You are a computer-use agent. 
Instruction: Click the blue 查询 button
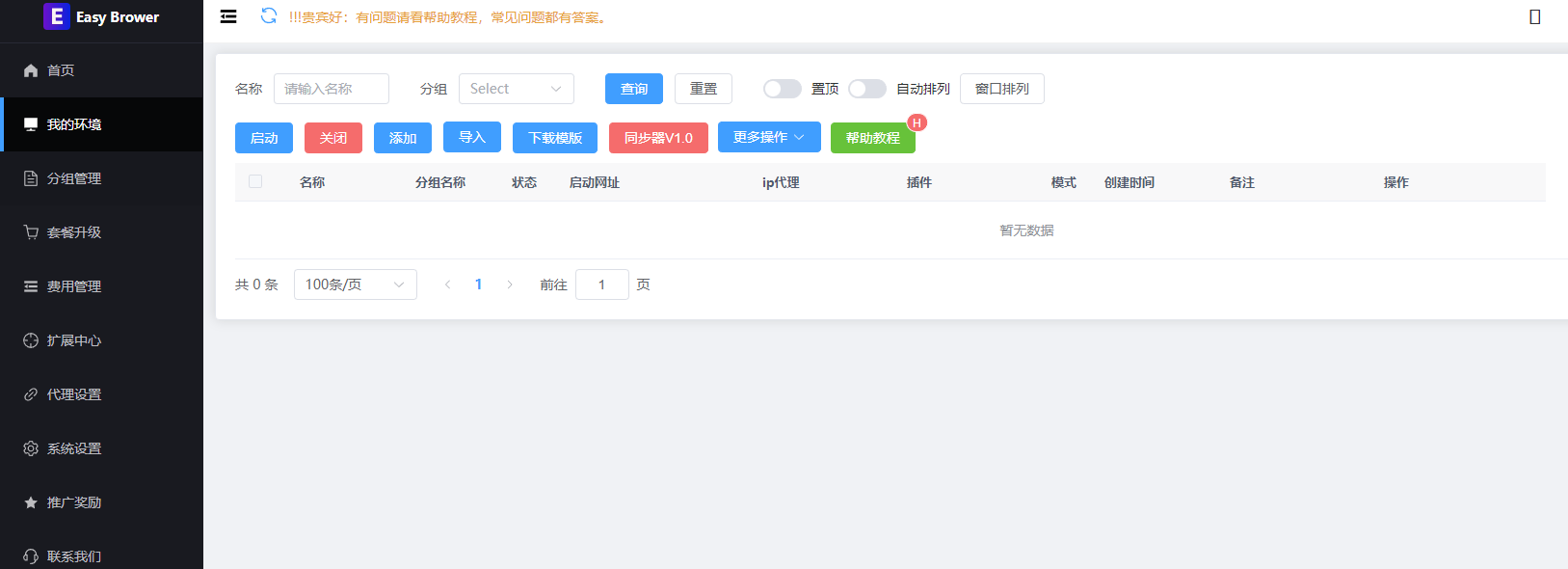[633, 89]
